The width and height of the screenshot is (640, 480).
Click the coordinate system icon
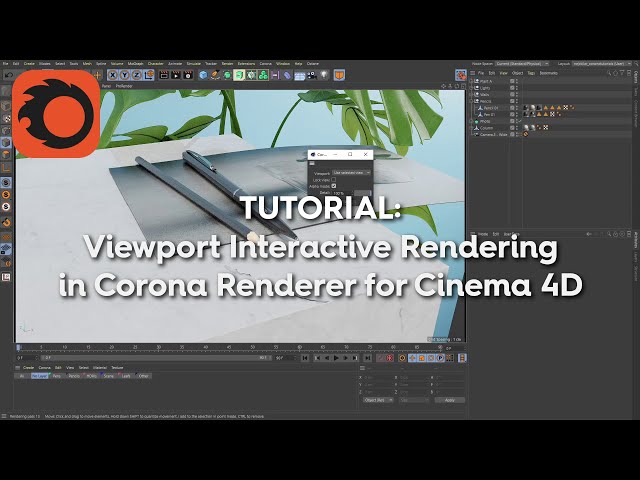[149, 75]
